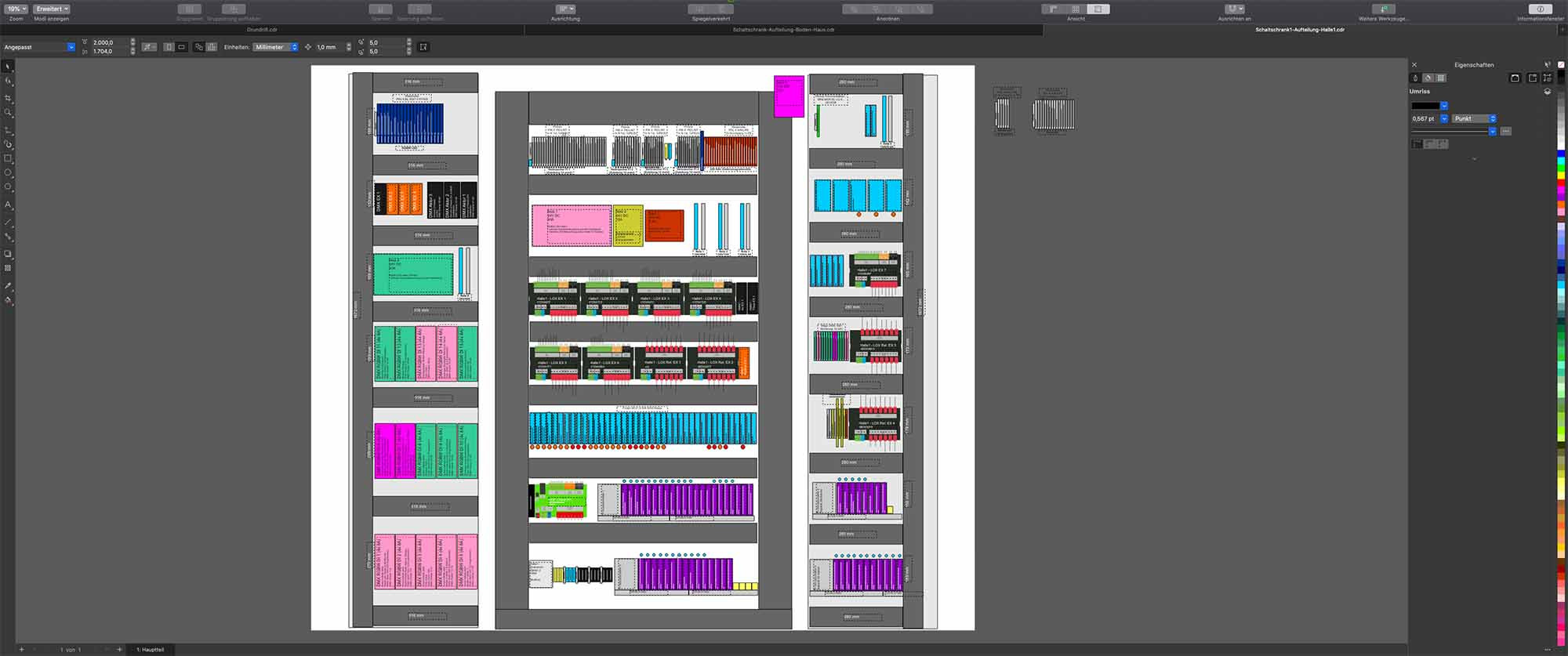Open the outline color dropdown
The image size is (1568, 656).
[x=1444, y=106]
